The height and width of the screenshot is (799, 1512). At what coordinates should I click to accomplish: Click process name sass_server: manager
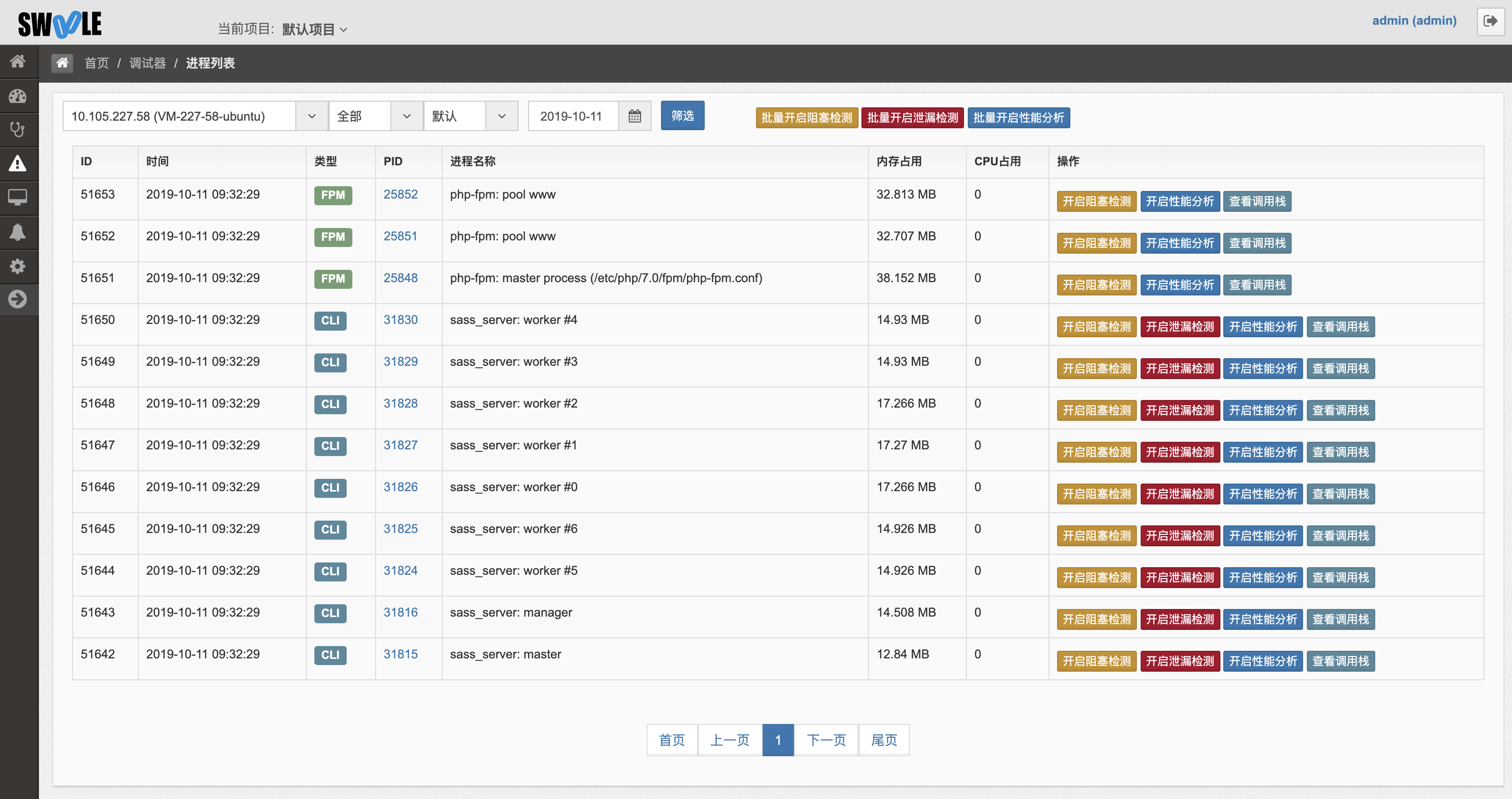(x=510, y=612)
